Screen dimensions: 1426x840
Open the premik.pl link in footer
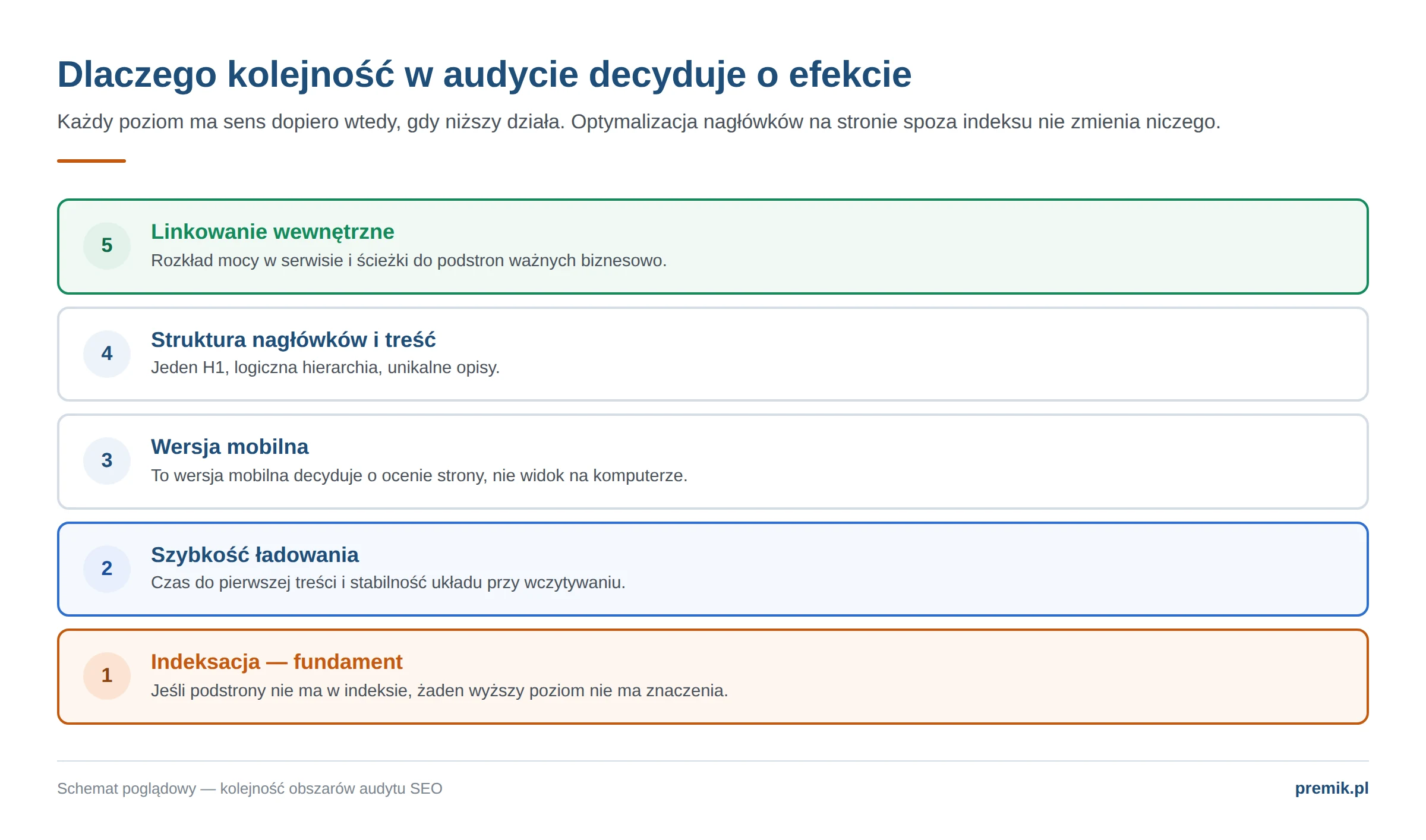click(1332, 788)
